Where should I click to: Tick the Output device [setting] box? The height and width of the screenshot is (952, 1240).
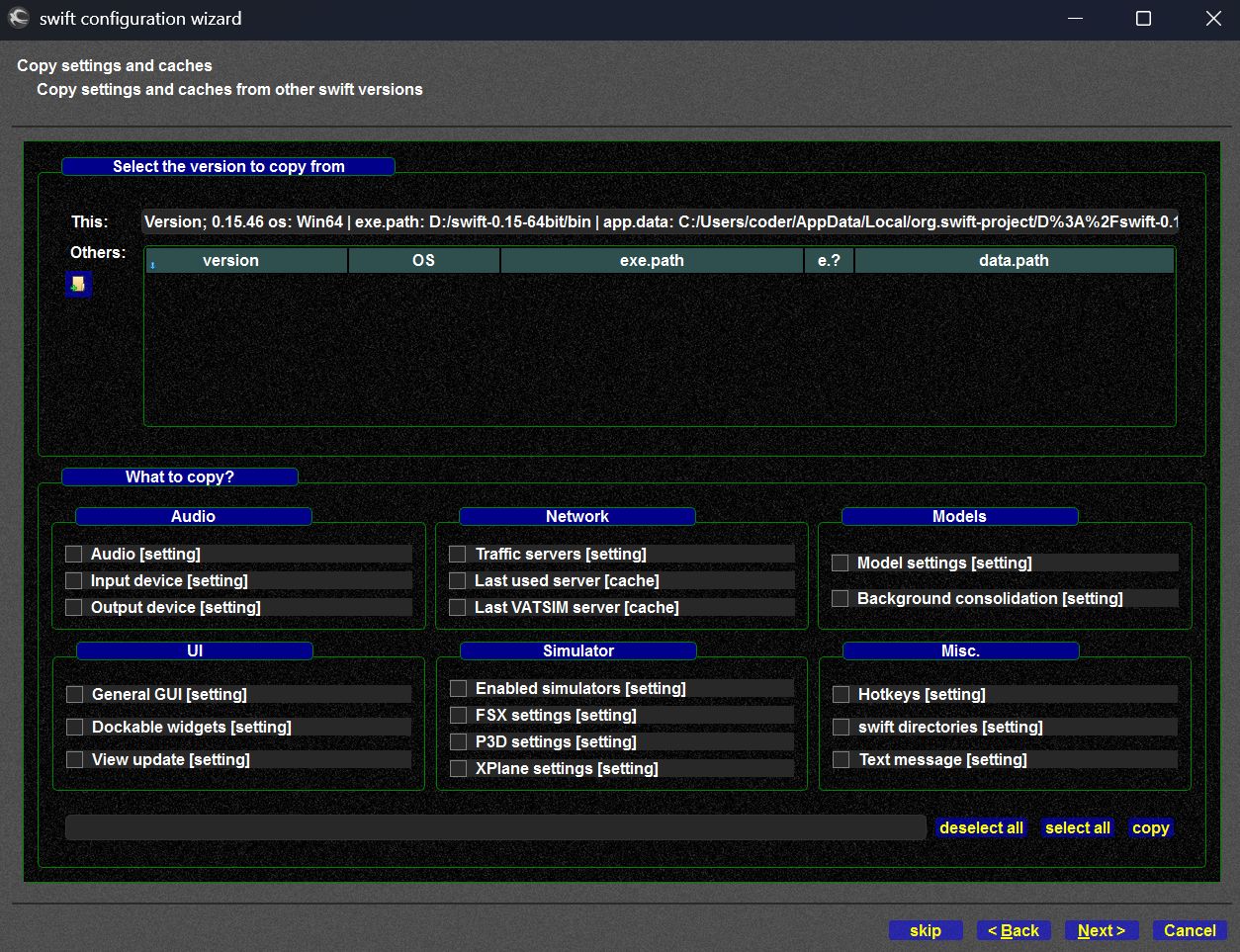pos(74,607)
